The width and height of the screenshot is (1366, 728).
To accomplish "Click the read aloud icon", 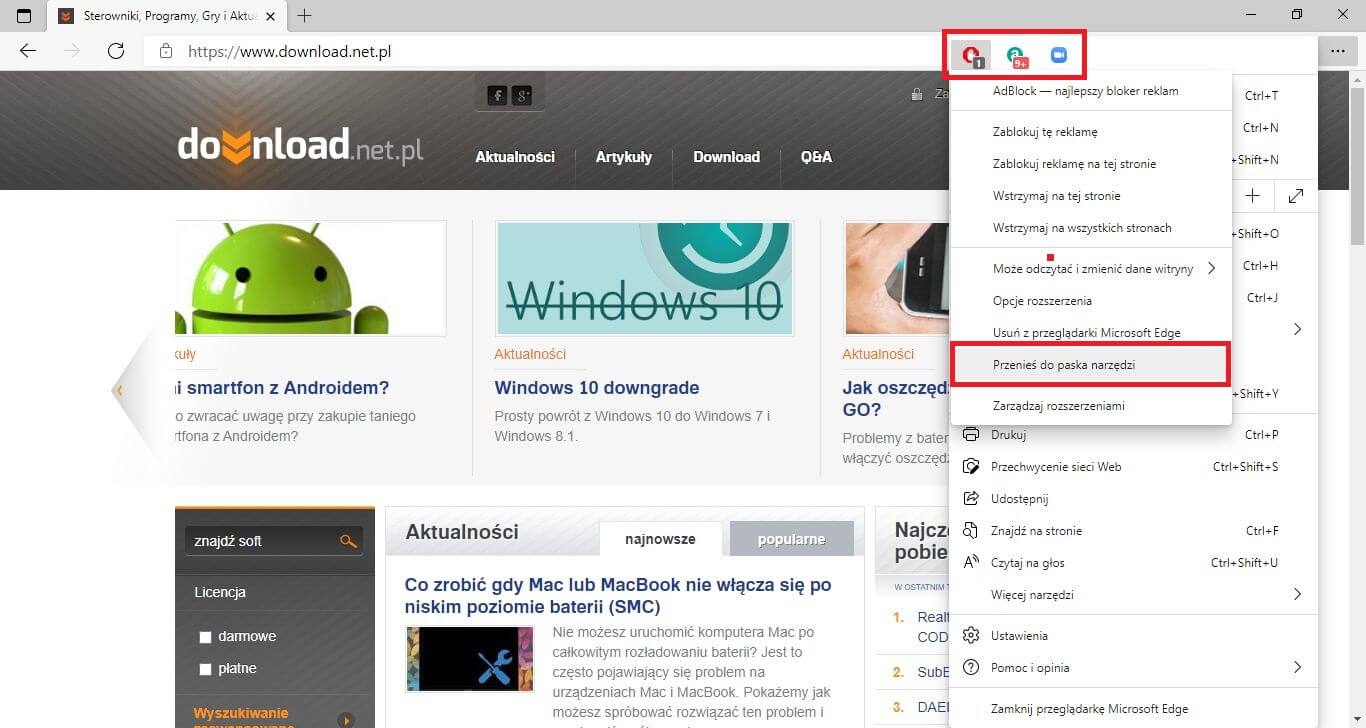I will (x=970, y=563).
